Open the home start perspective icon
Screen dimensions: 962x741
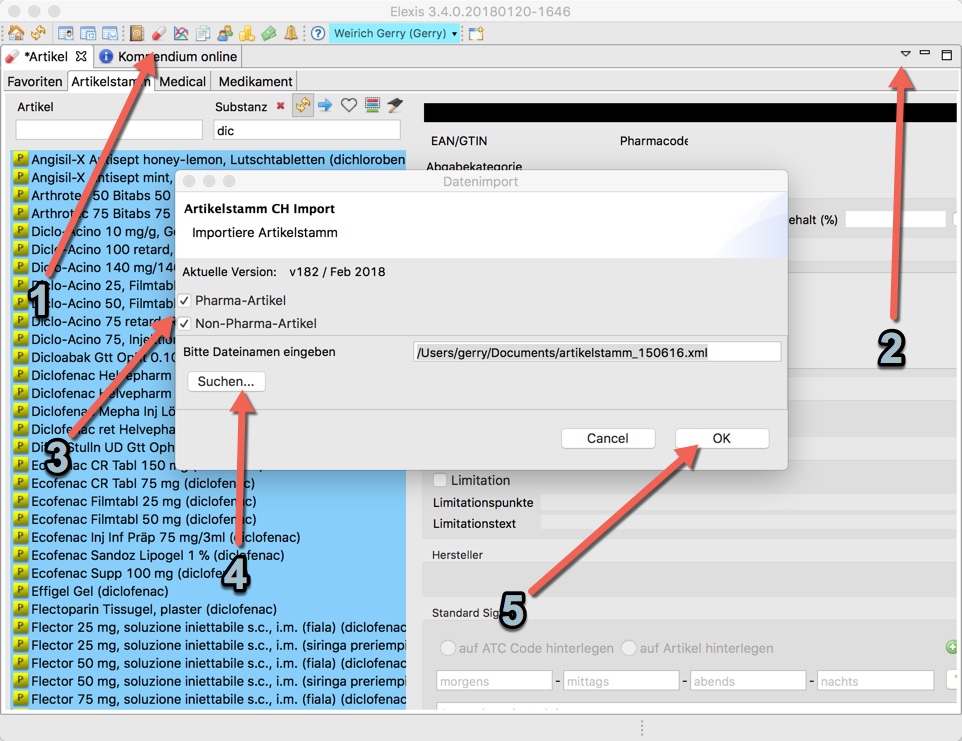17,33
